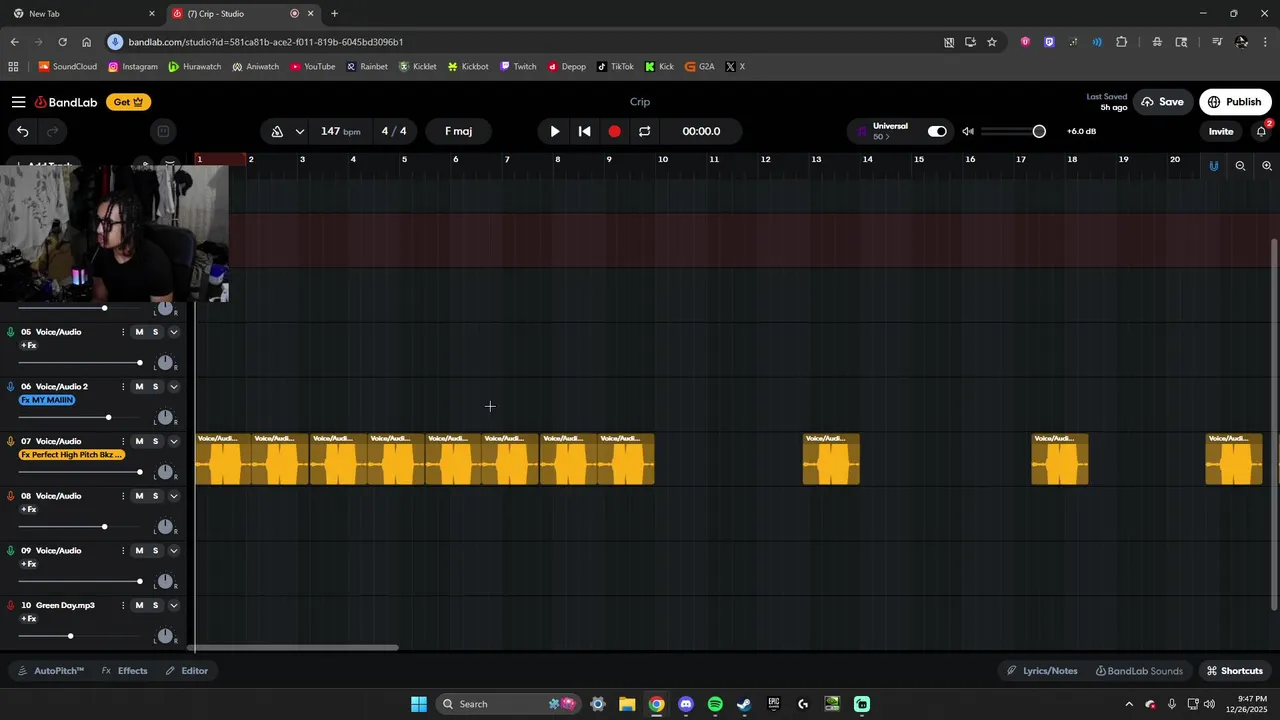Click bar 9 on the timeline ruler
Screen dimensions: 1280x720
609,160
